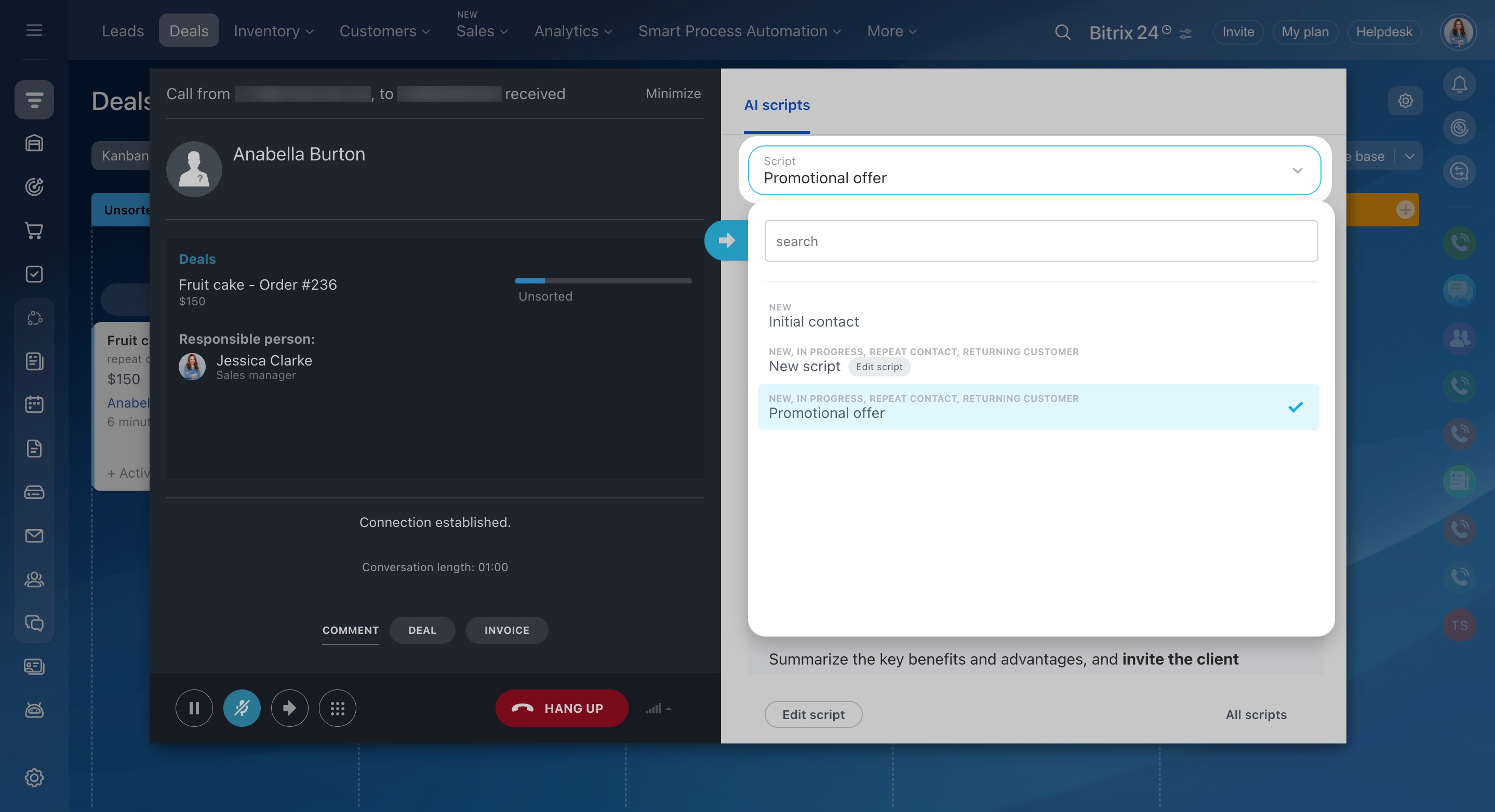Open the dialpad keypad icon

click(x=337, y=708)
